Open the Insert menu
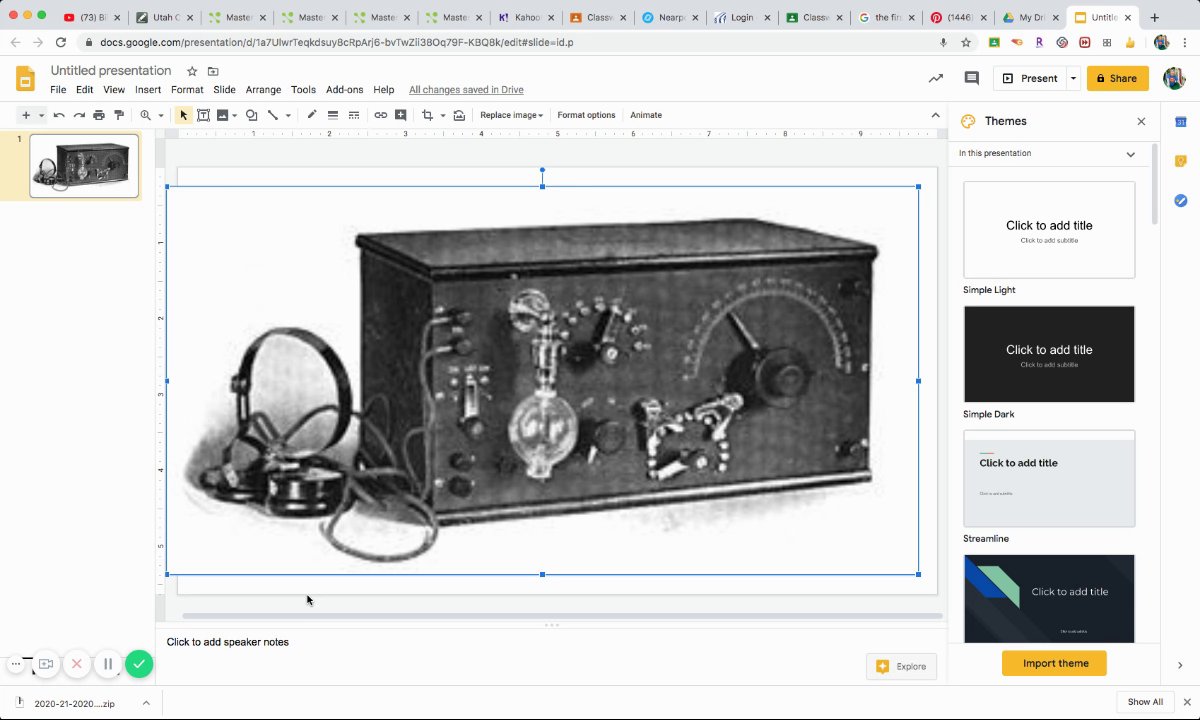Image resolution: width=1200 pixels, height=720 pixels. coord(148,90)
